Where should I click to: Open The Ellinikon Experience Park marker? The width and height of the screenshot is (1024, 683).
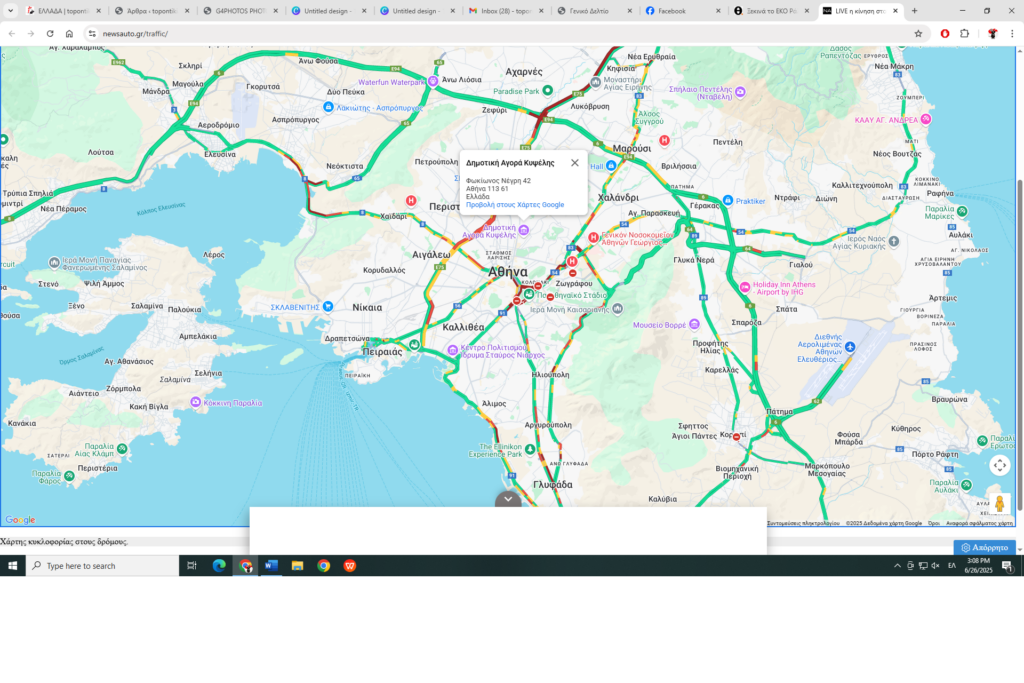click(530, 449)
